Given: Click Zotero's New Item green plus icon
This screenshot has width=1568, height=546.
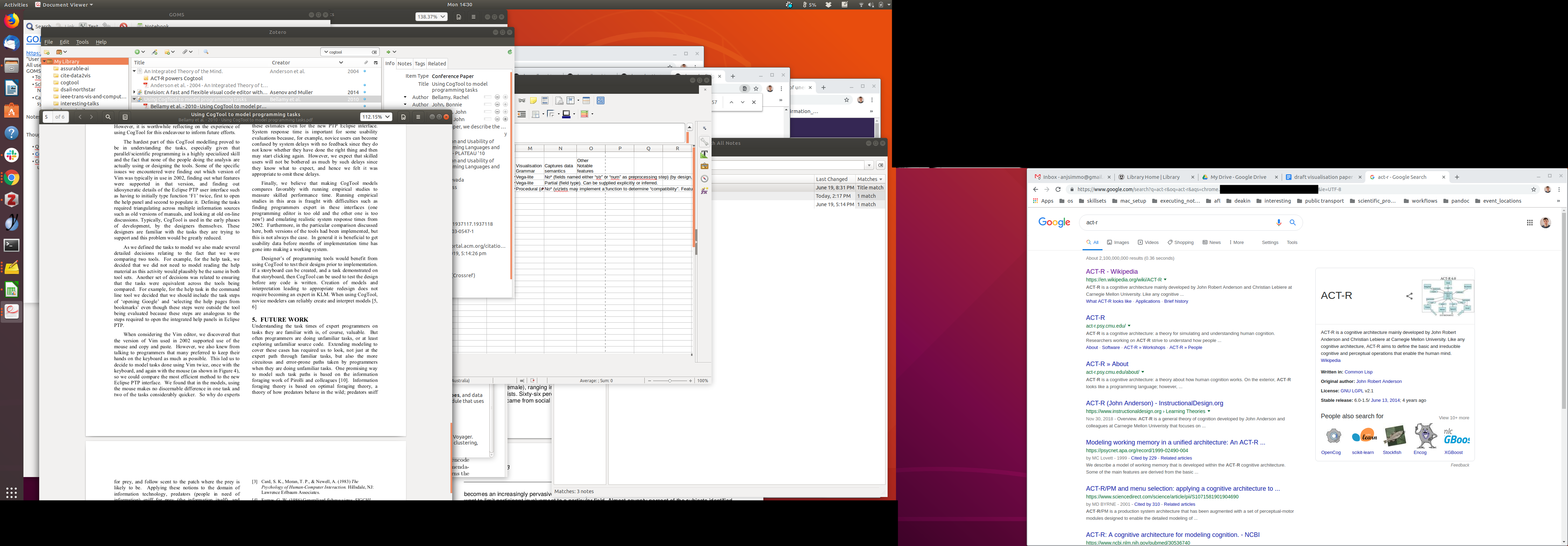Looking at the screenshot, I should click(138, 52).
